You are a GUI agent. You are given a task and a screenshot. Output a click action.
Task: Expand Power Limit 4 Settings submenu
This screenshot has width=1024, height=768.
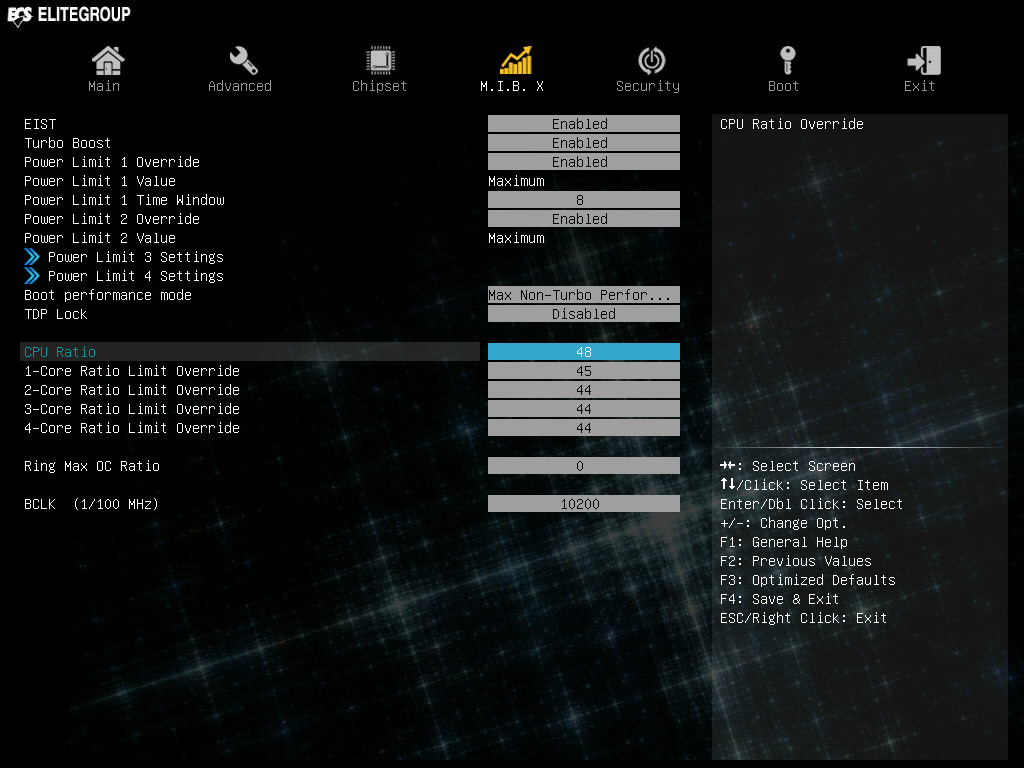tap(135, 276)
